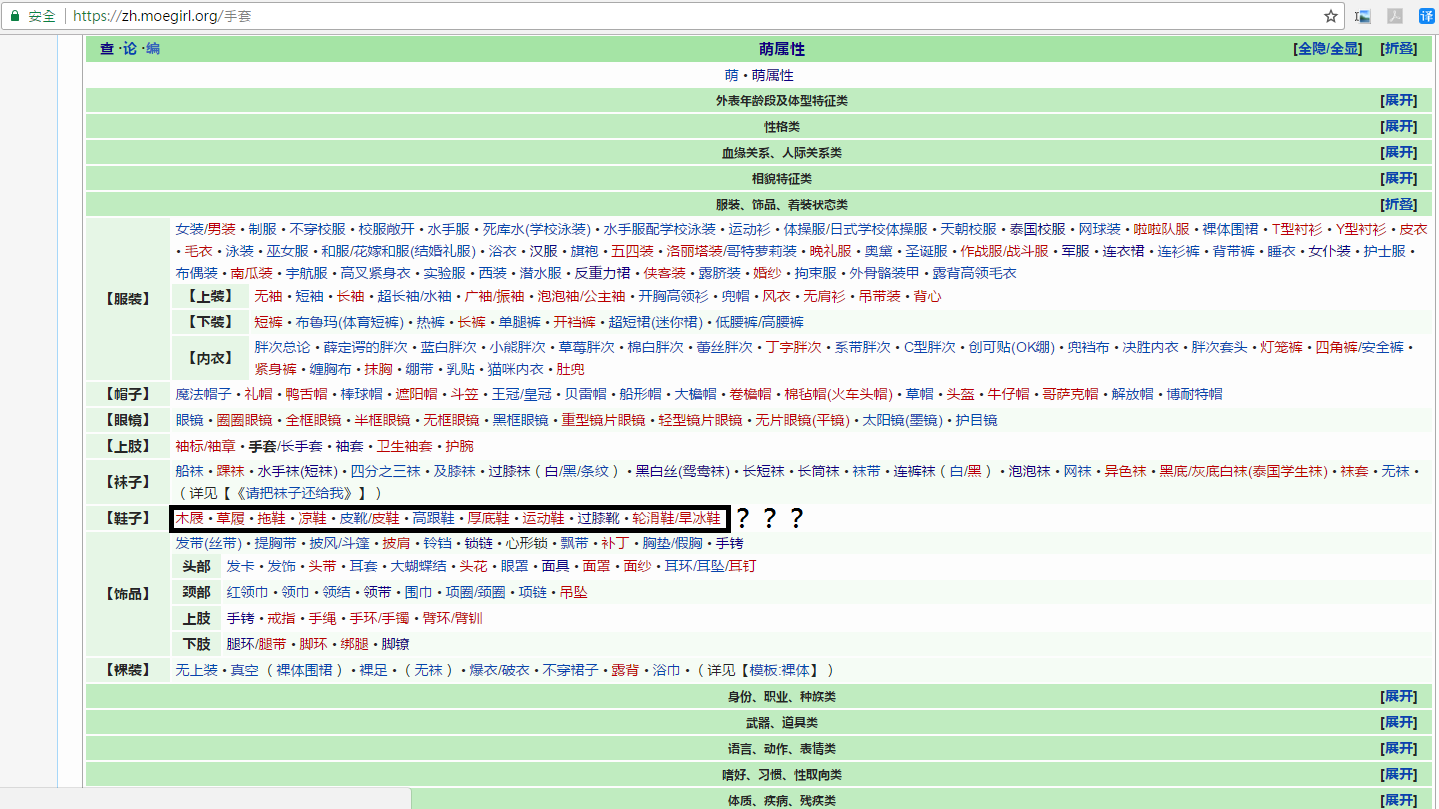Screen dimensions: 1439x809
Task: Click the image capture extension icon
Action: 1363,17
